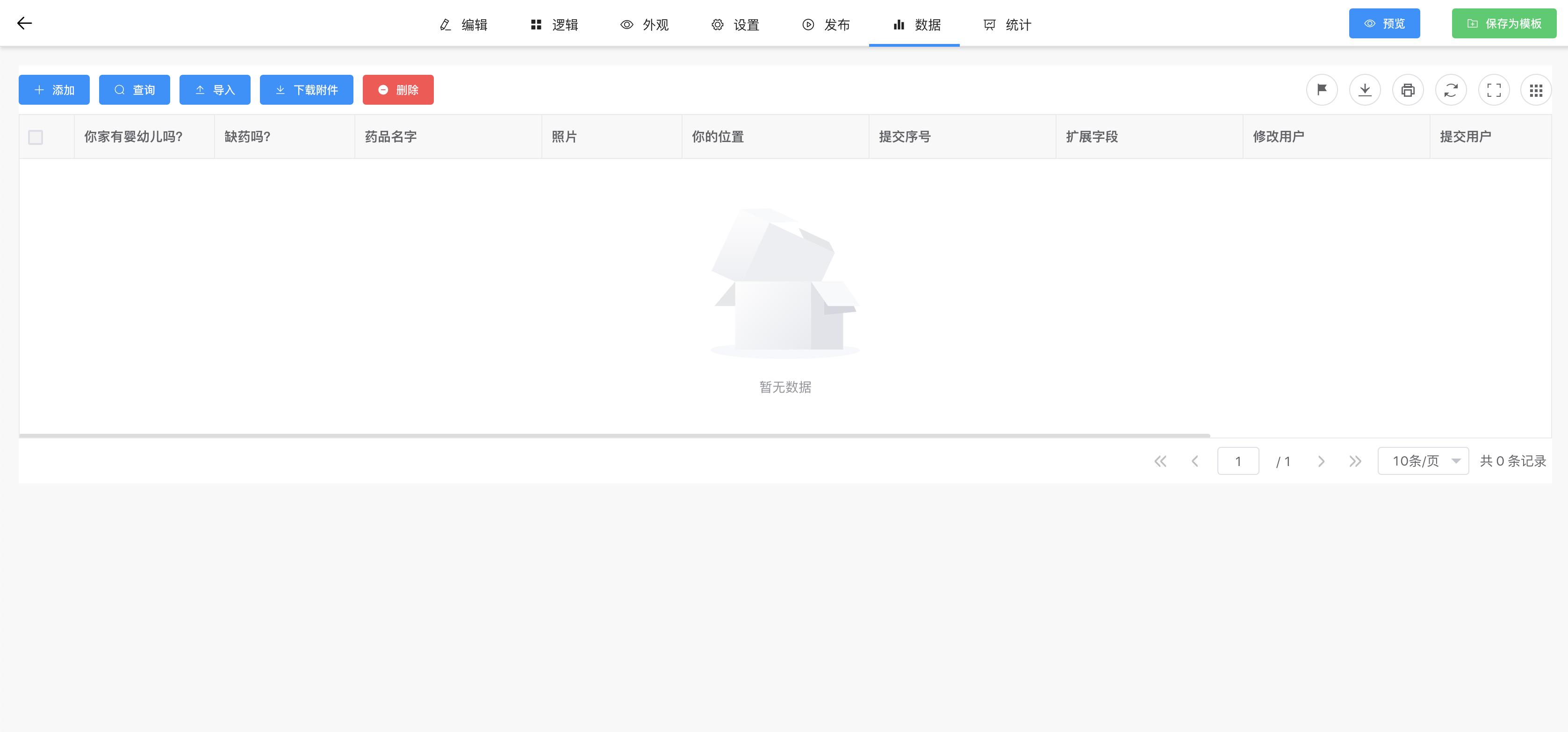Image resolution: width=1568 pixels, height=732 pixels.
Task: Refresh the data table
Action: tap(1451, 89)
